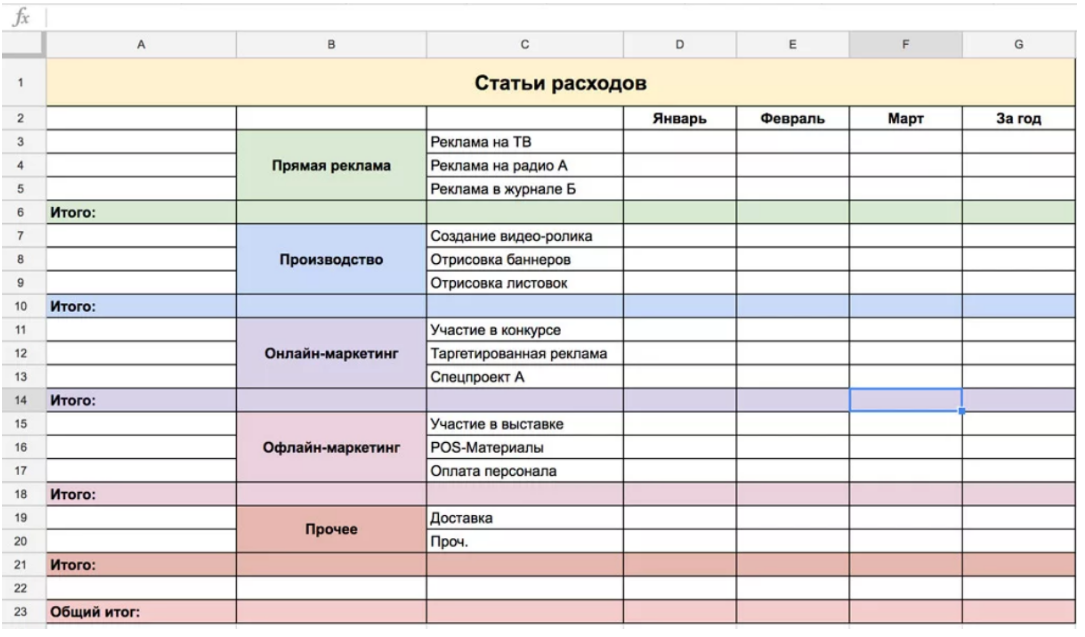Viewport: 1085px width, 637px height.
Task: Select column A header
Action: [141, 44]
